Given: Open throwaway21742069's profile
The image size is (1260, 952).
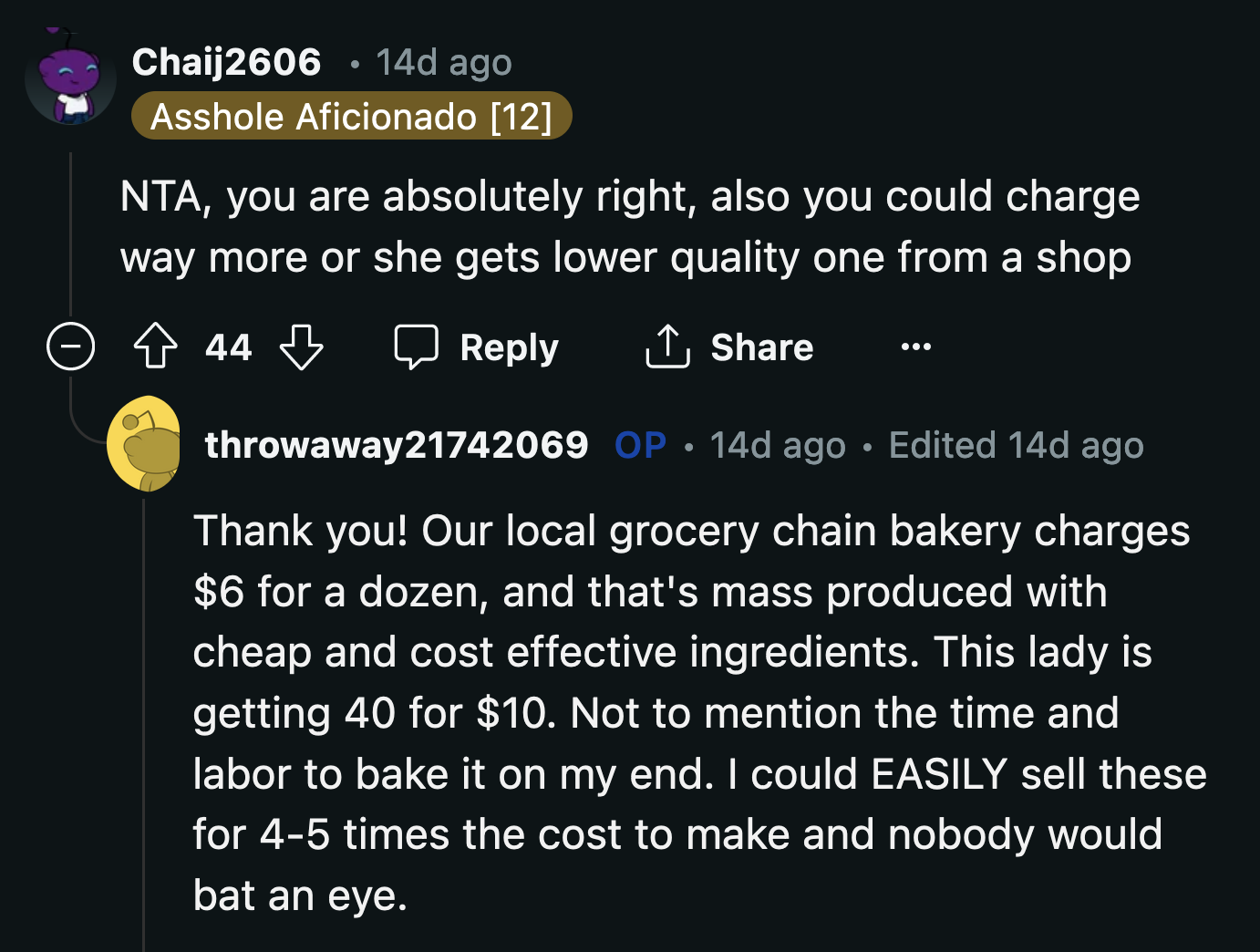Looking at the screenshot, I should 398,444.
